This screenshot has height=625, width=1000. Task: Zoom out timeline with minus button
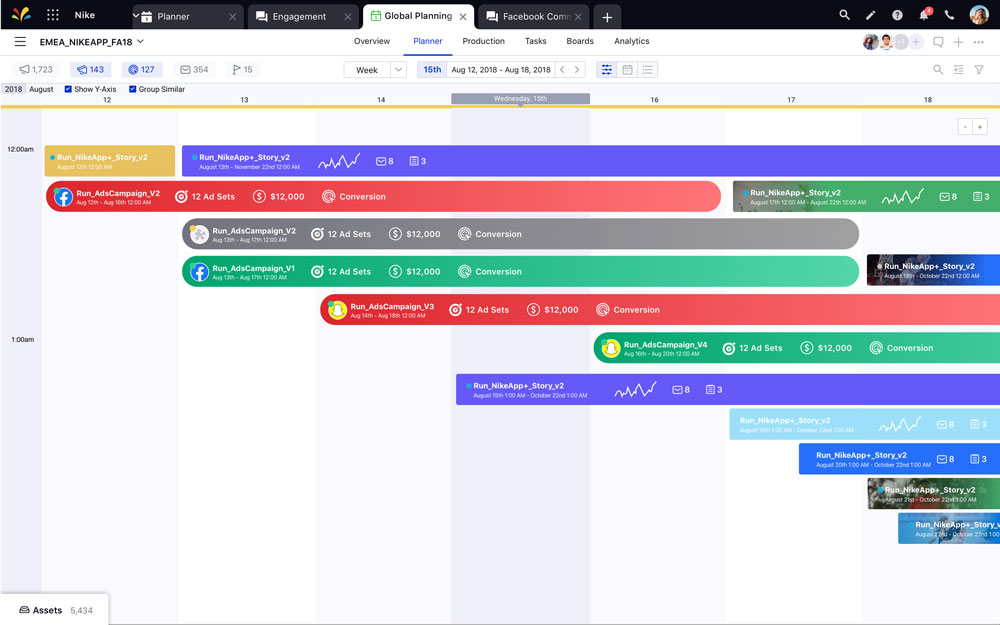pyautogui.click(x=965, y=126)
